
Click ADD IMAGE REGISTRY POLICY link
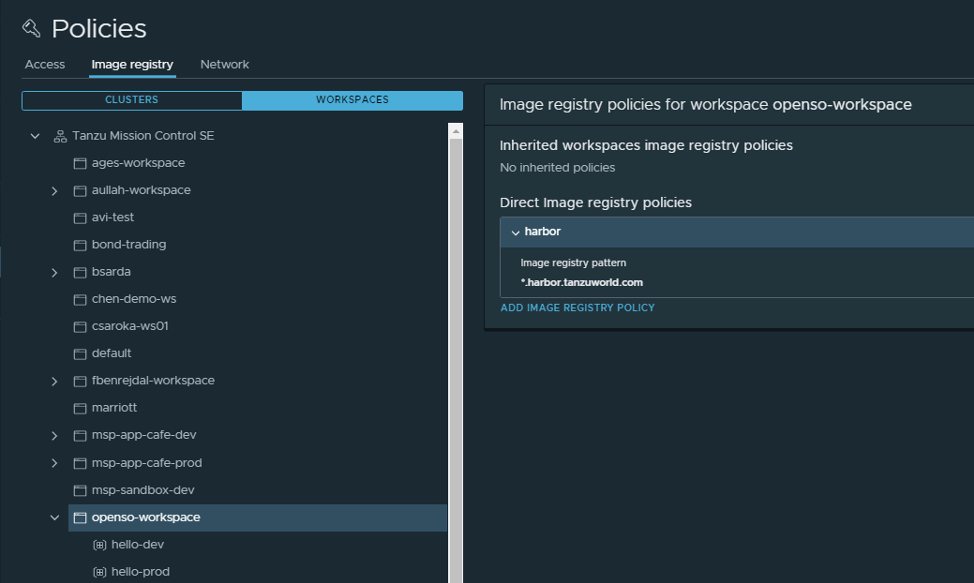point(578,308)
